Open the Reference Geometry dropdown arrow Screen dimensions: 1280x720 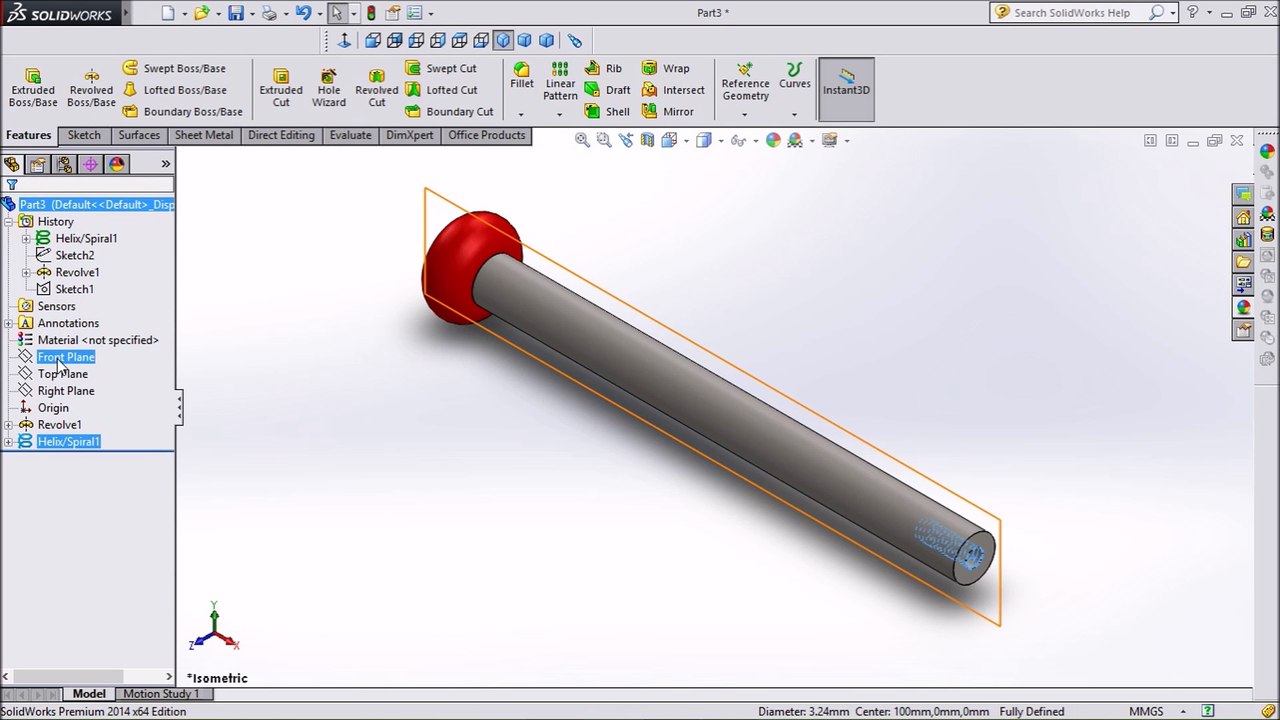(x=744, y=113)
